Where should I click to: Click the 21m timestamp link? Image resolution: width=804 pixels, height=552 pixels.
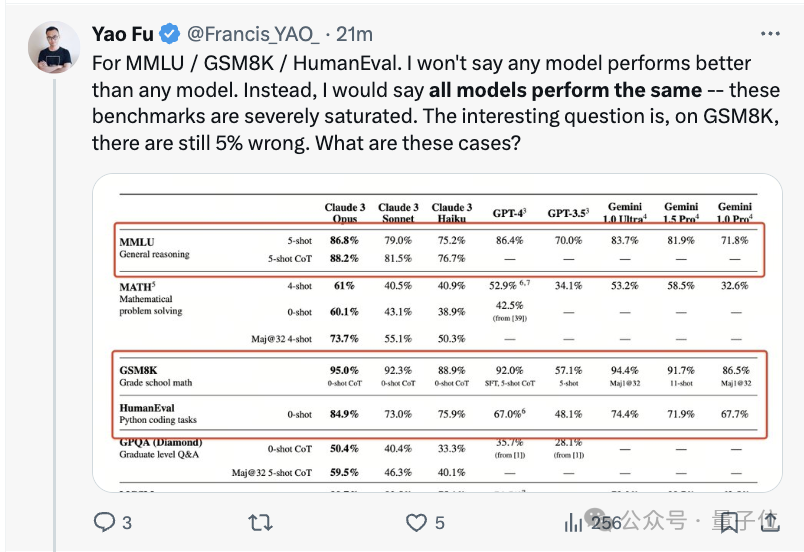point(354,34)
